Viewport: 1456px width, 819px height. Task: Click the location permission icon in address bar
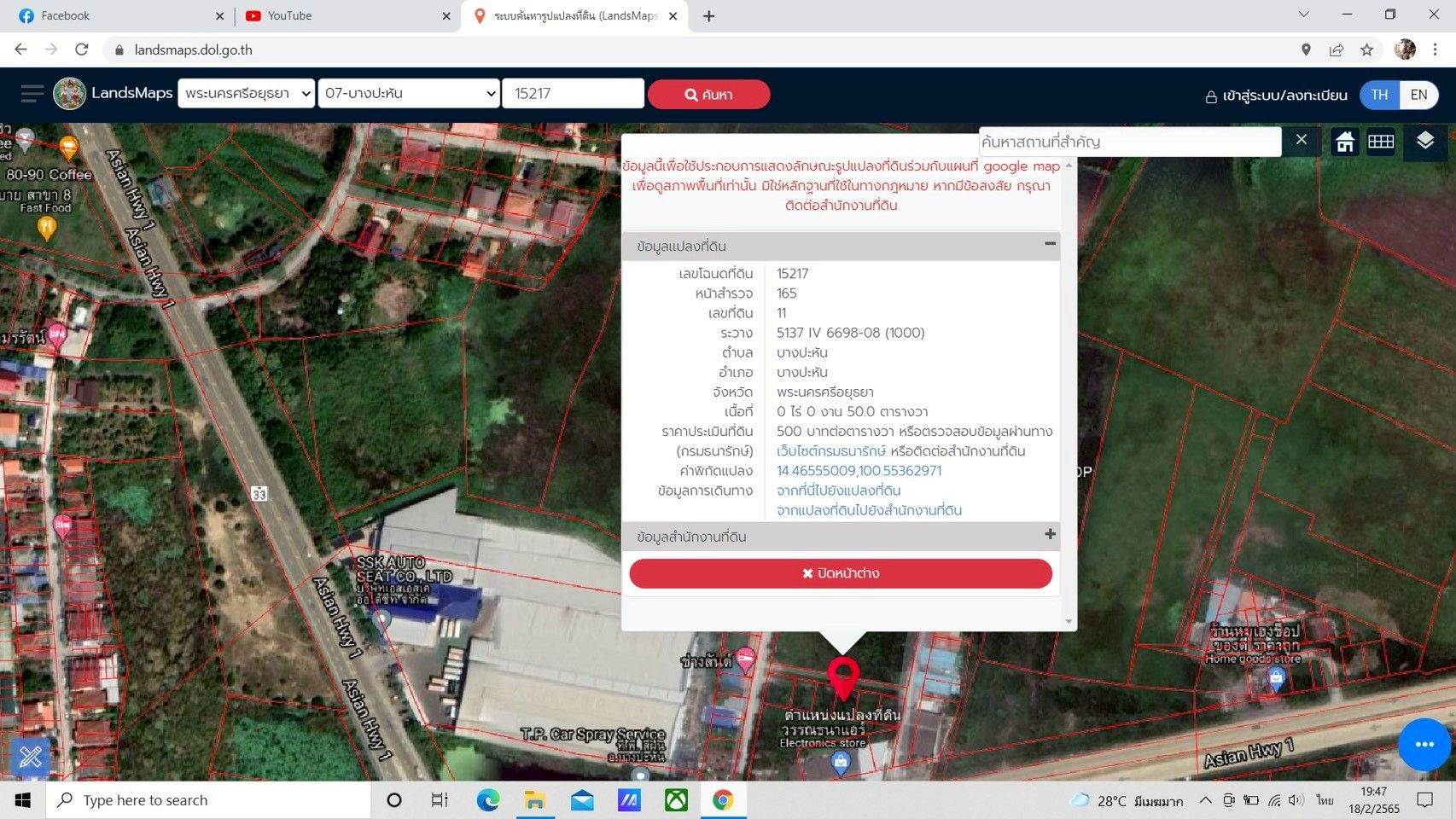click(x=1305, y=49)
